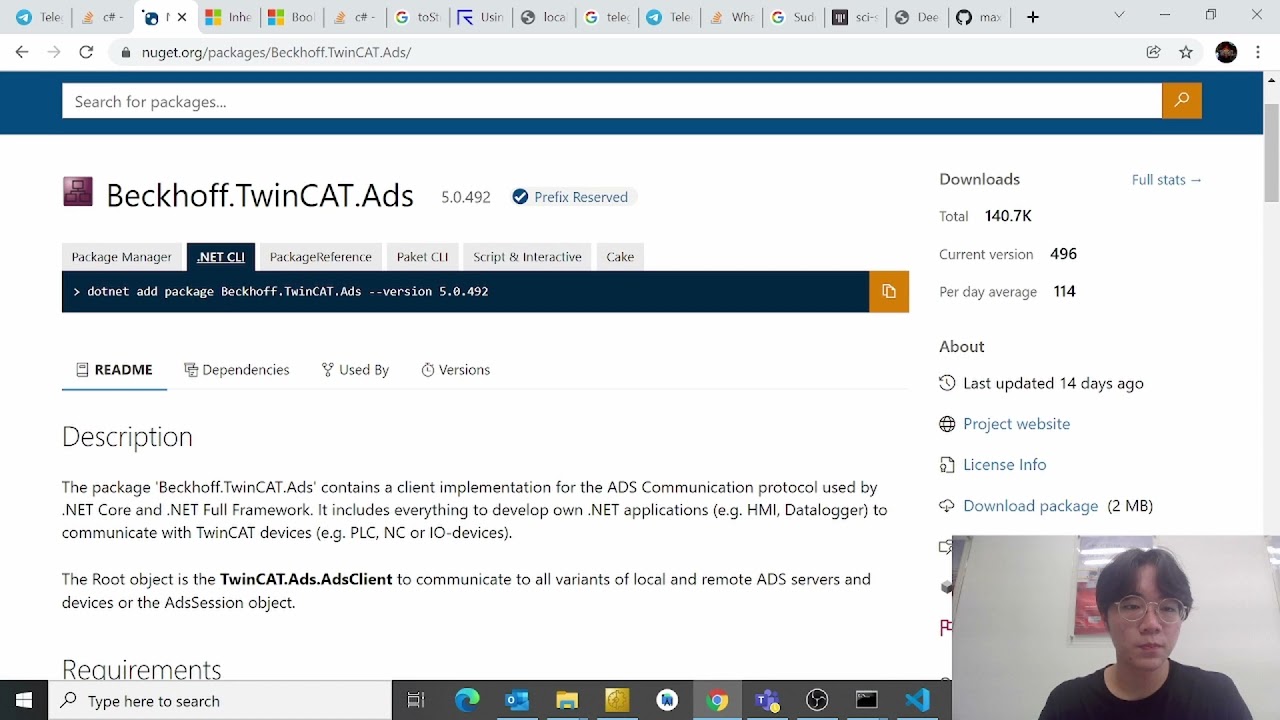This screenshot has height=720, width=1280.
Task: Select the Cake tab
Action: tap(620, 257)
